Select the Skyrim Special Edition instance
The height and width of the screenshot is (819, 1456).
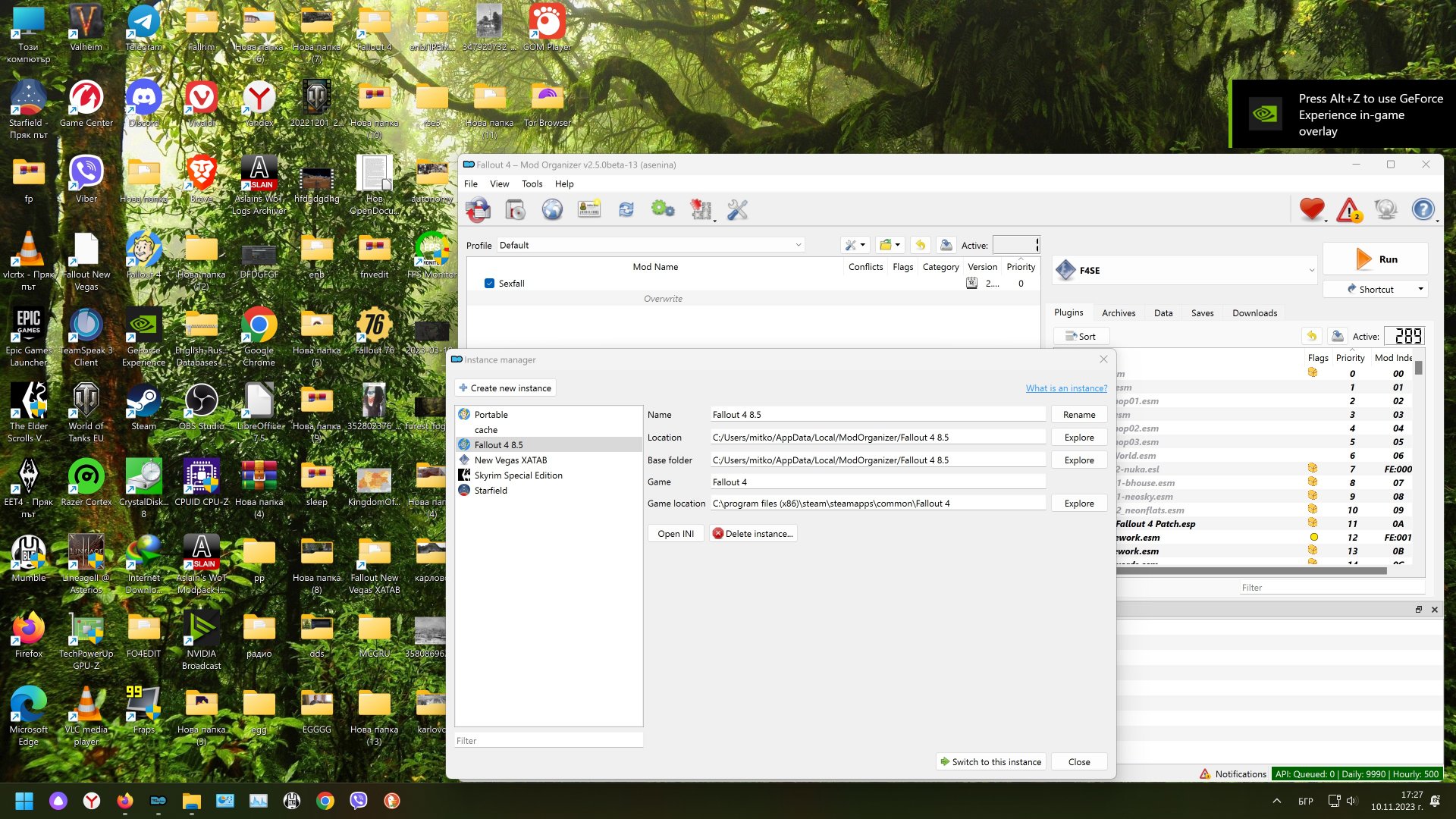518,475
